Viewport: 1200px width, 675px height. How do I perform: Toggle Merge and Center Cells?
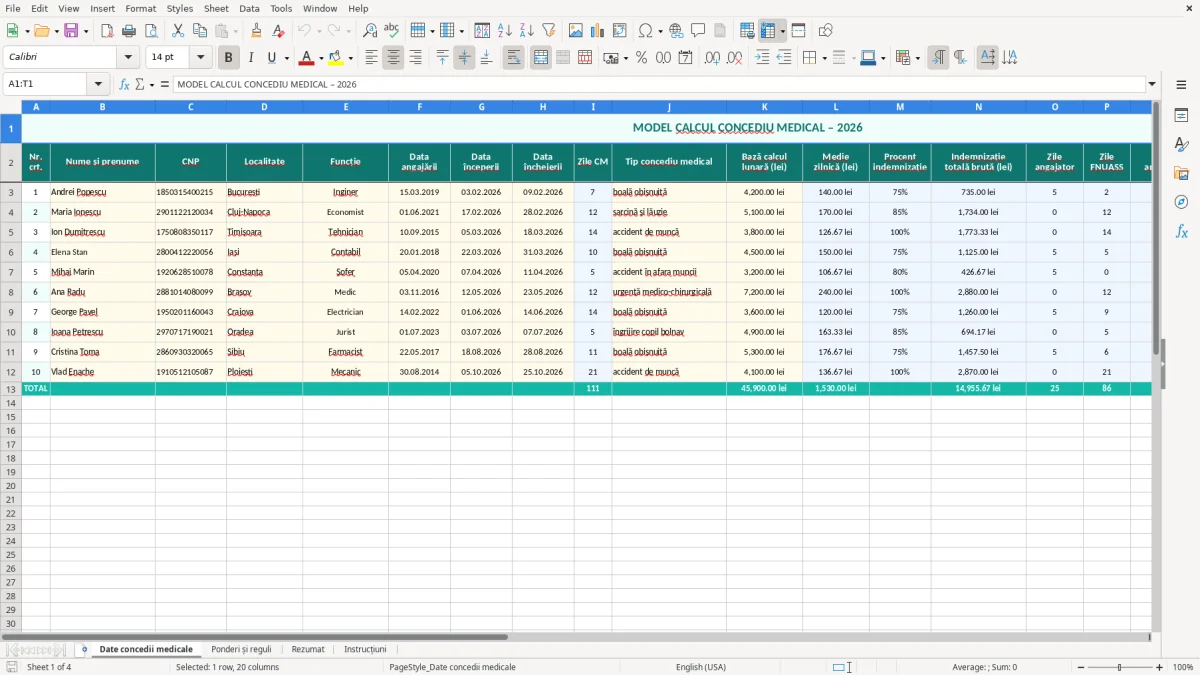point(541,58)
